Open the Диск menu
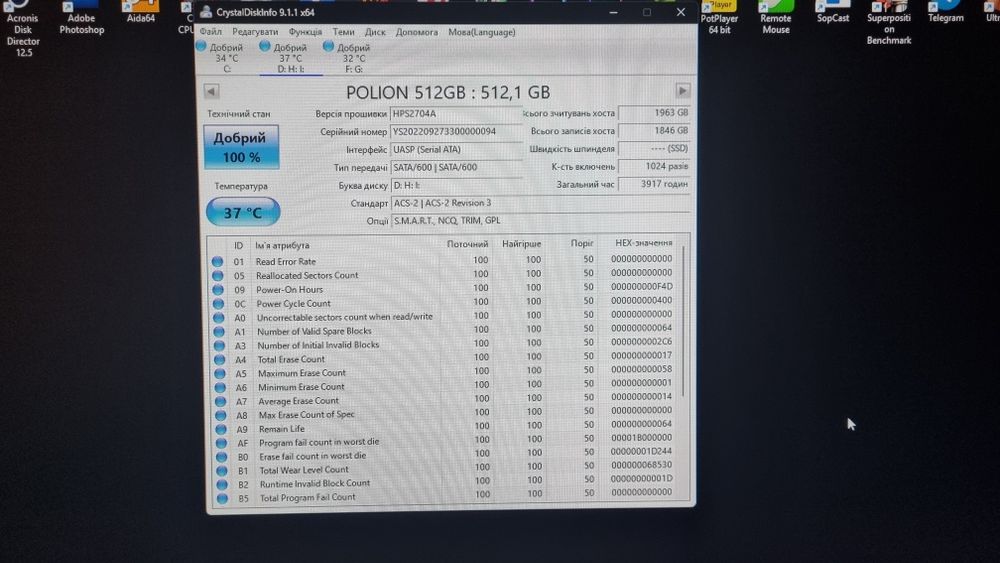 375,32
